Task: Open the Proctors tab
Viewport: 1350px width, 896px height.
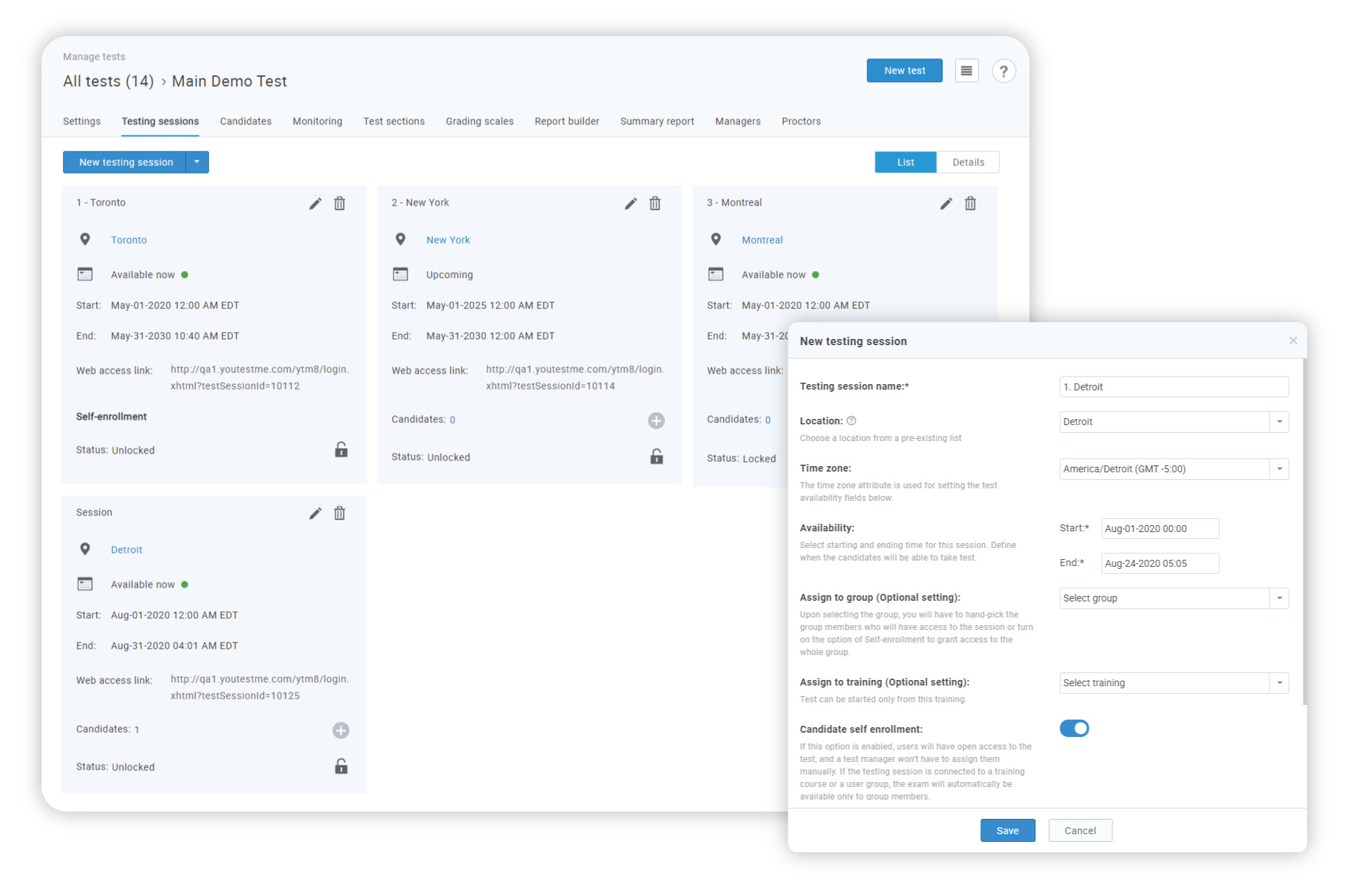Action: (801, 122)
